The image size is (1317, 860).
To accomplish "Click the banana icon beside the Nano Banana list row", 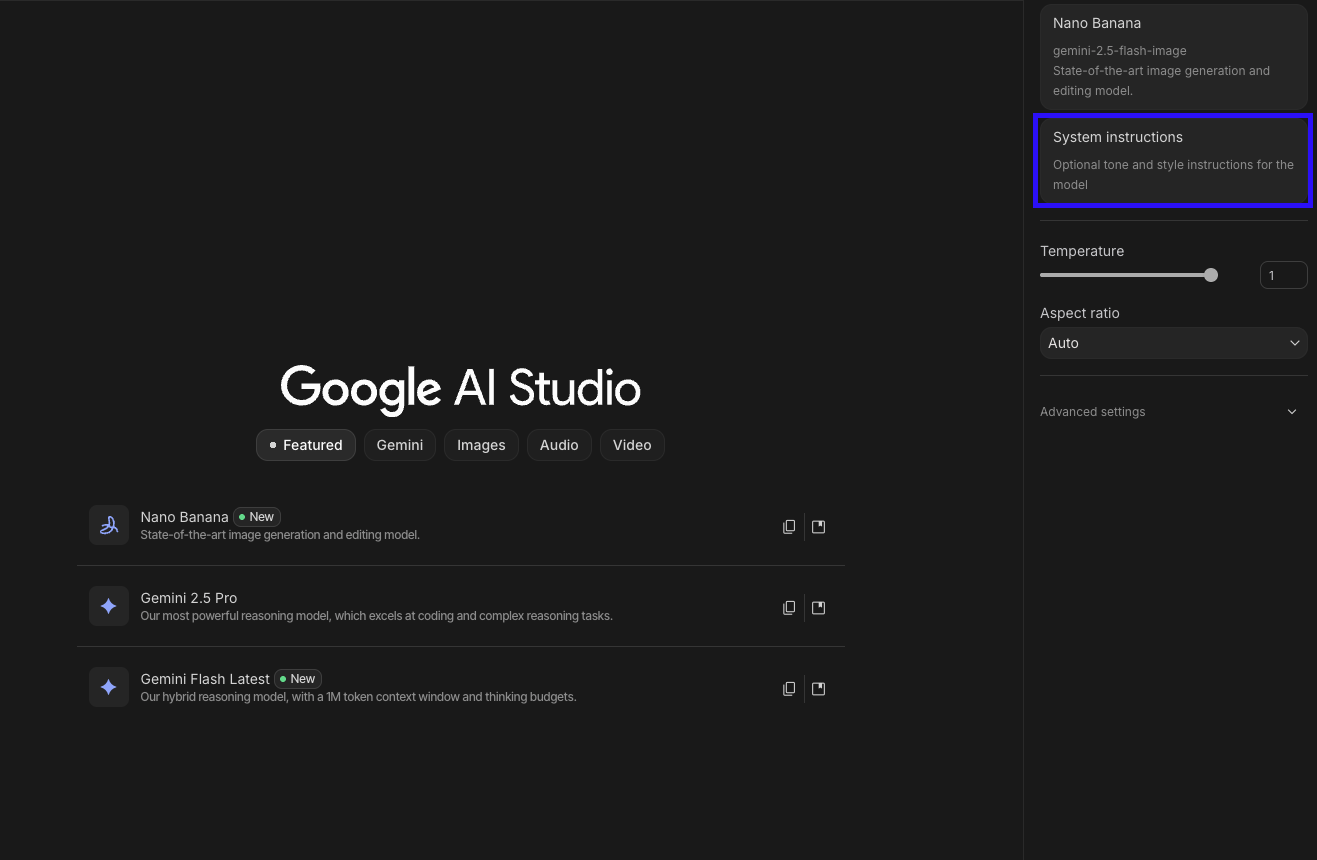I will point(109,525).
